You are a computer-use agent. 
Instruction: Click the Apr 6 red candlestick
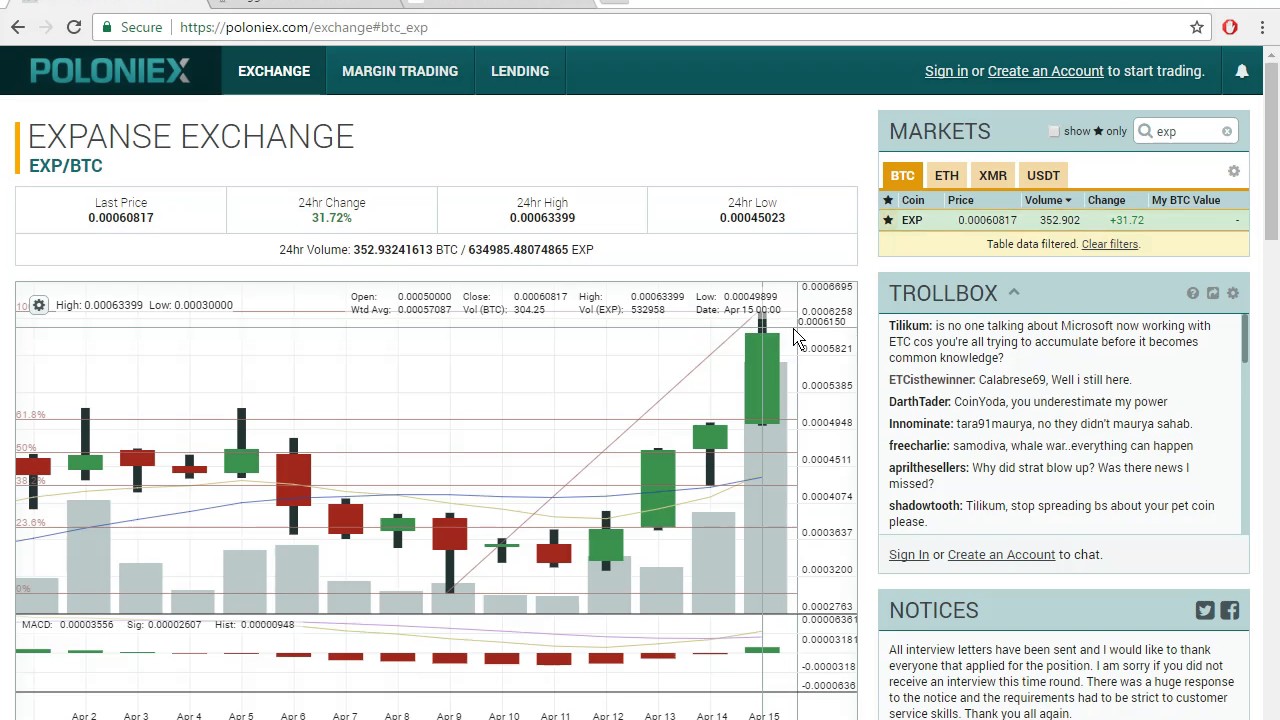click(x=293, y=481)
